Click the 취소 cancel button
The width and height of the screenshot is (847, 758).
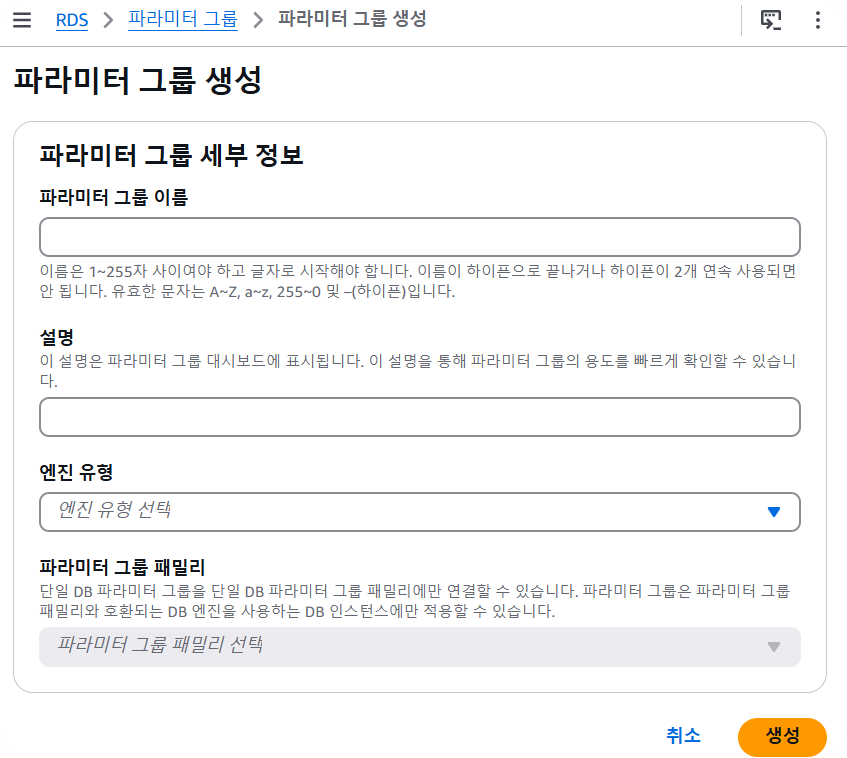point(683,736)
